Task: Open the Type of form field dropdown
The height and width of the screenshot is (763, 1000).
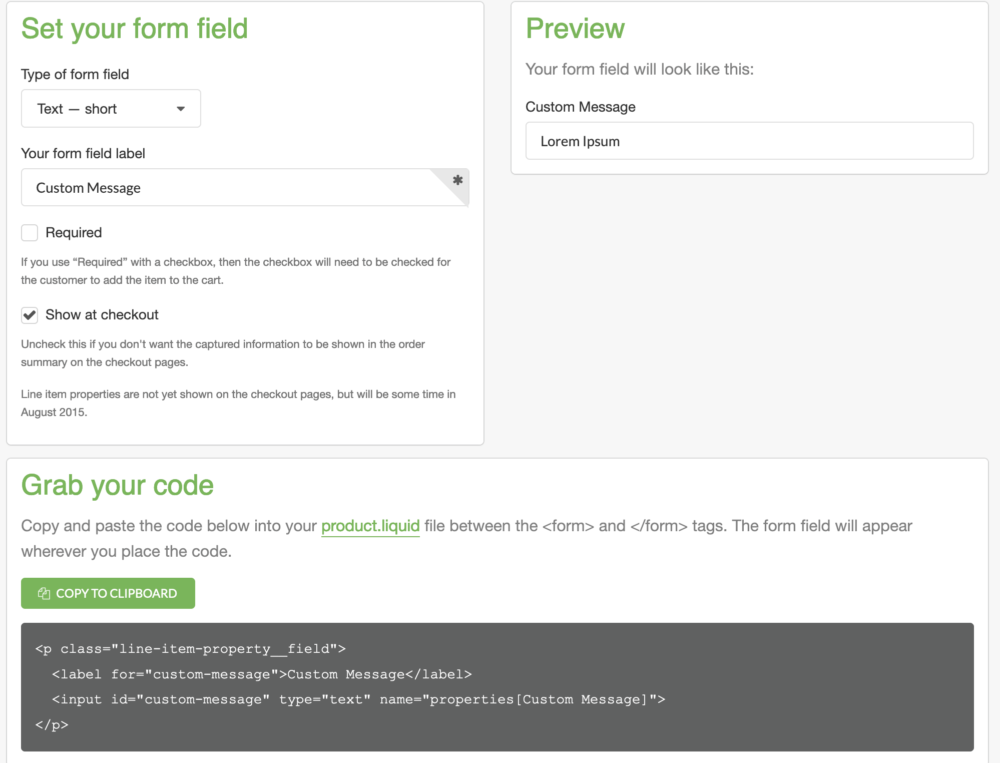Action: pos(111,108)
